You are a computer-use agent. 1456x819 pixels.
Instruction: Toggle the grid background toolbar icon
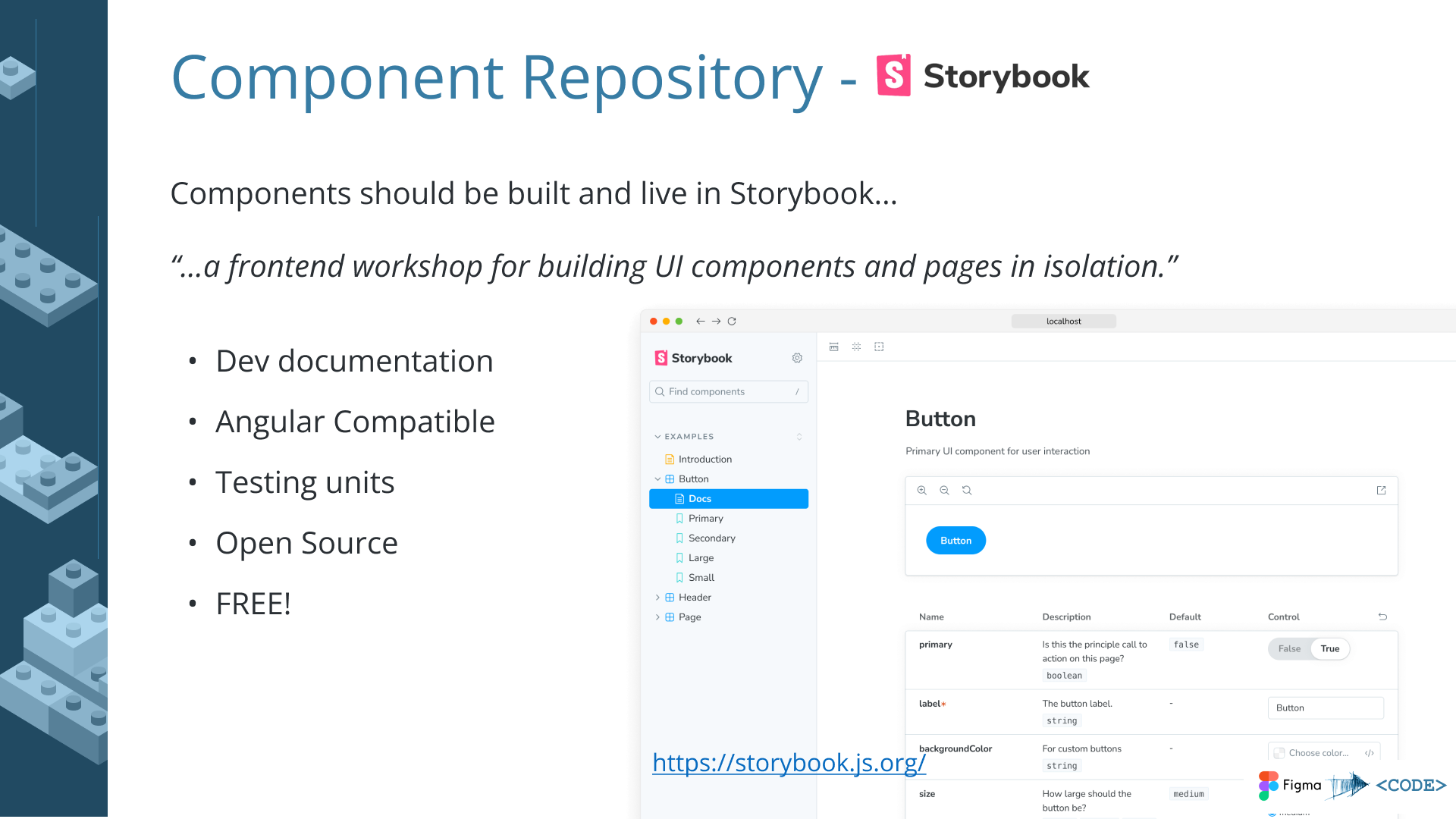click(x=856, y=347)
